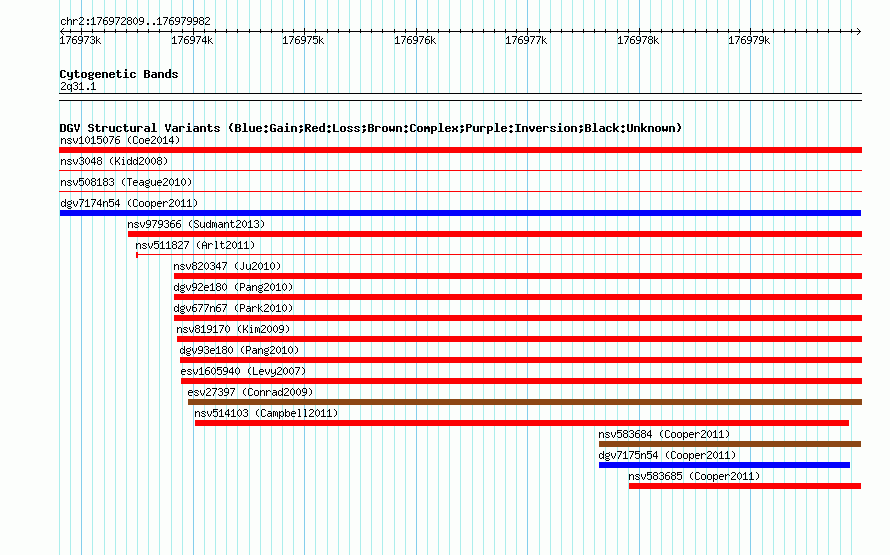Click the nsv1015076 (Coe2014) label
This screenshot has width=890, height=555.
(120, 140)
